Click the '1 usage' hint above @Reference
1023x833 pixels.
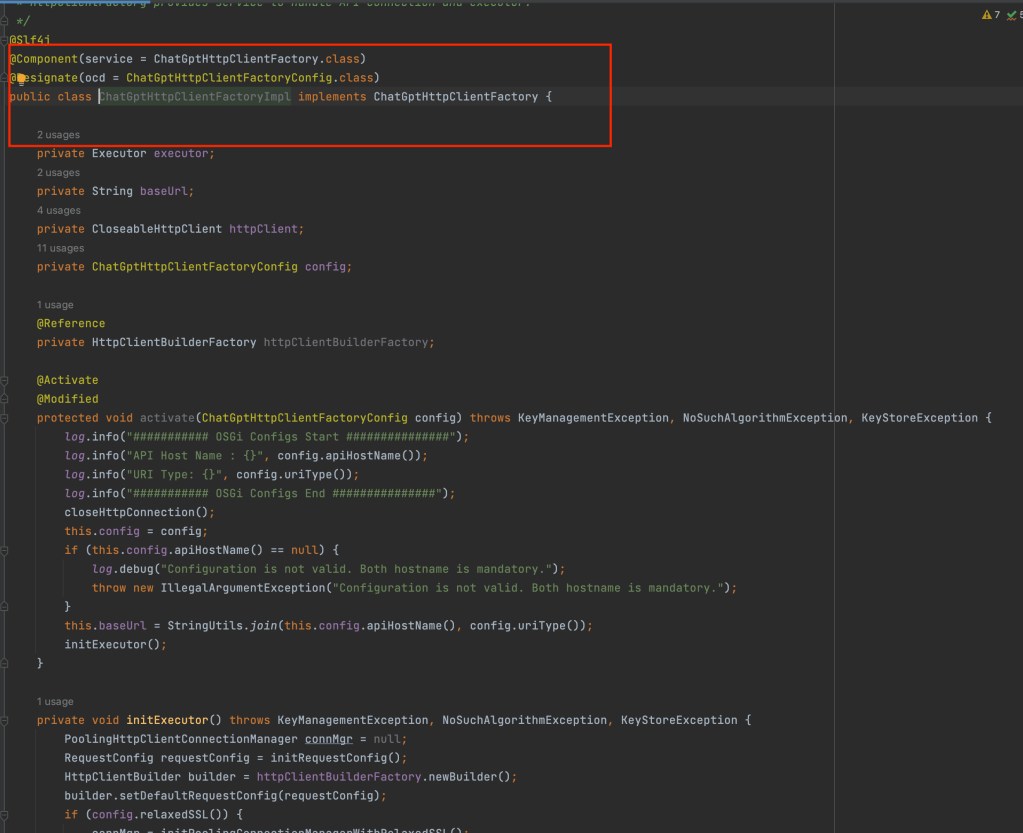coord(55,305)
